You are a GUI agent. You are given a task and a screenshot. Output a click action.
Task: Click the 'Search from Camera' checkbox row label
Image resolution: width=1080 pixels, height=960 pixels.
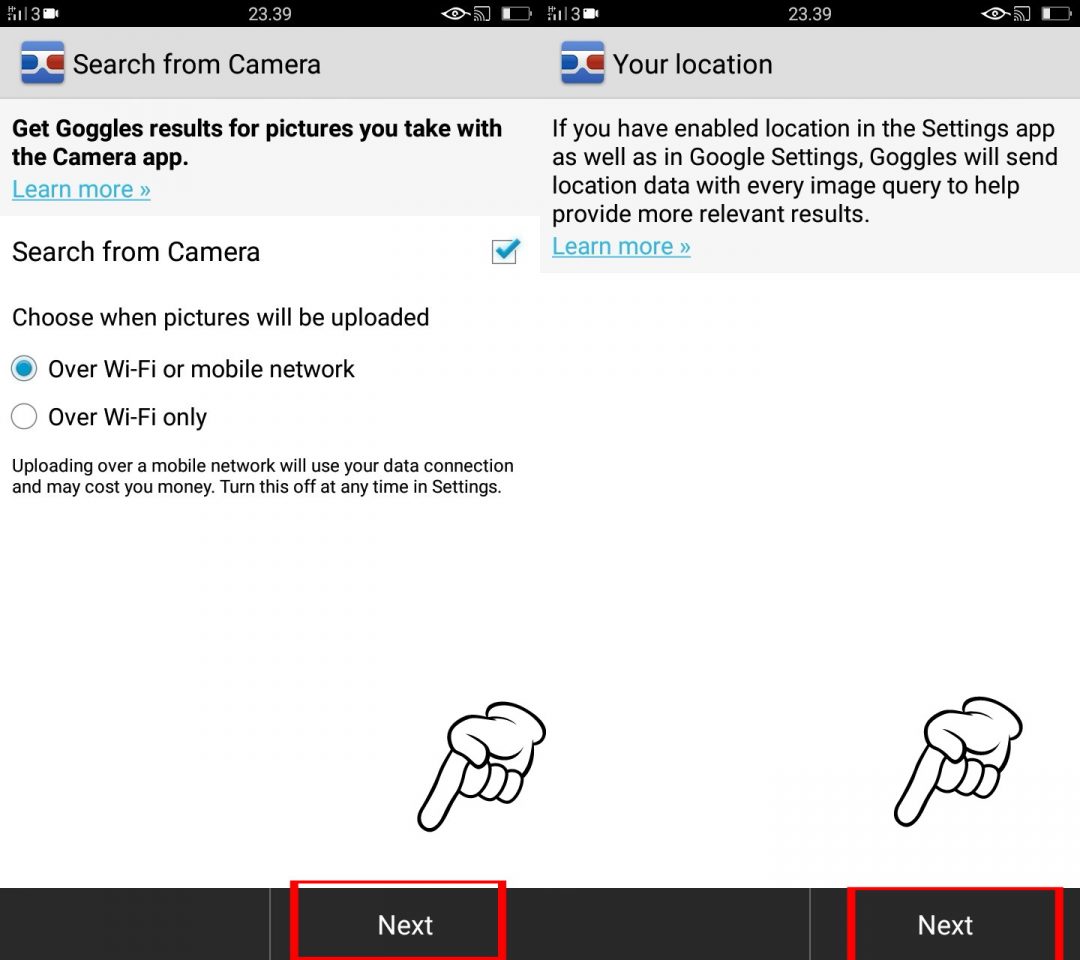(x=136, y=252)
